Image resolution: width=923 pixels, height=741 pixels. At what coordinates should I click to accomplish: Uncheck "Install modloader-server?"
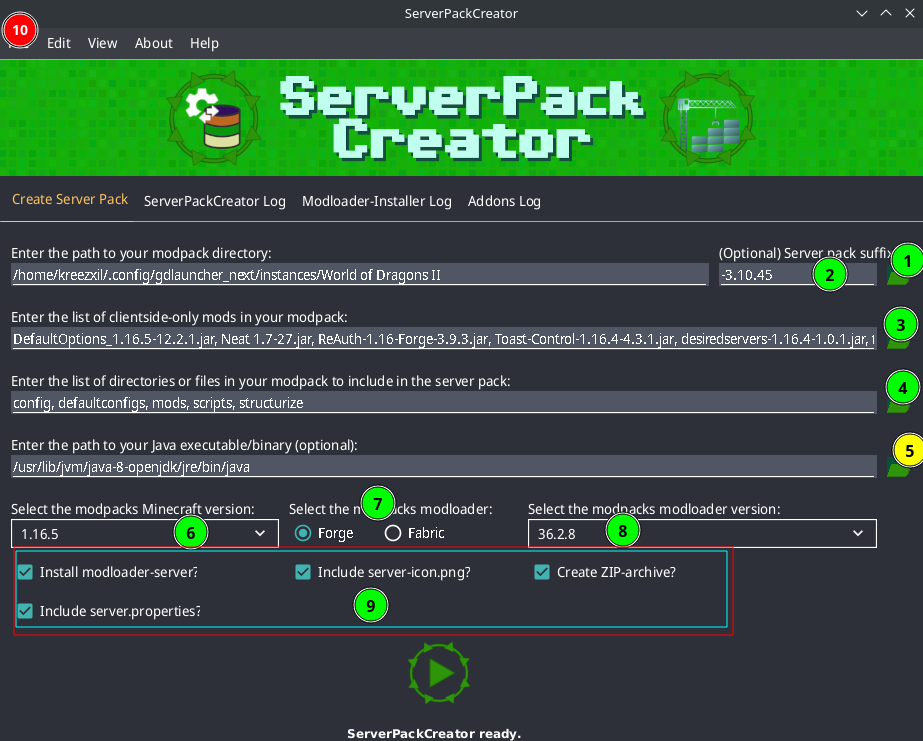(x=24, y=572)
